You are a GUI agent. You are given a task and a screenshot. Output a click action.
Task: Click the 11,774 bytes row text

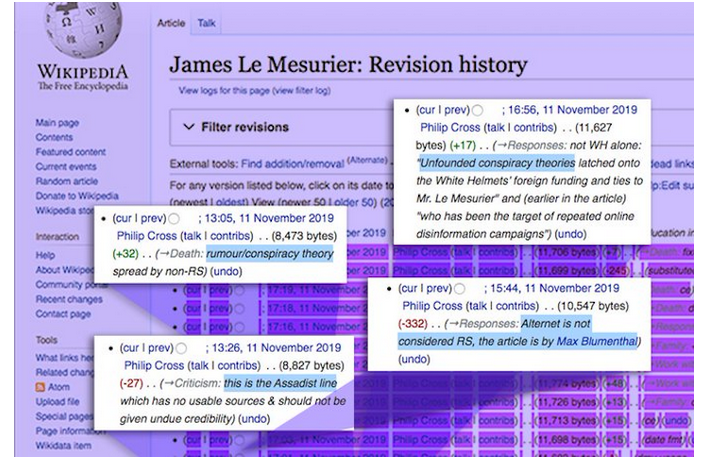(x=566, y=383)
